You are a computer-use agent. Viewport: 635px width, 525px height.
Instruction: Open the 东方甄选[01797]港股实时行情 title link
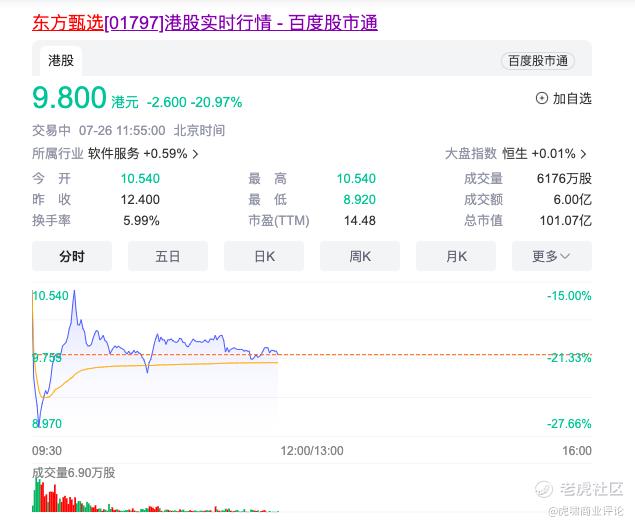[205, 23]
